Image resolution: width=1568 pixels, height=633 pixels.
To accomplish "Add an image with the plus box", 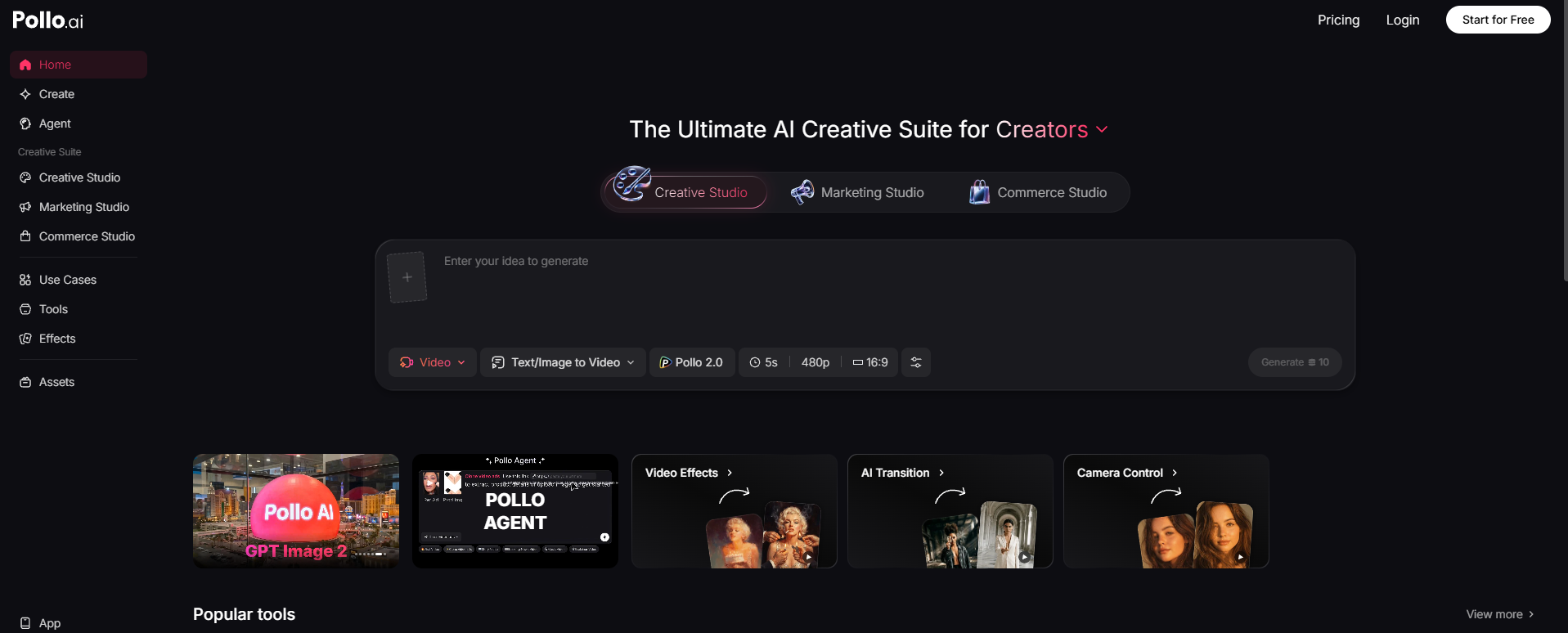I will tap(407, 277).
